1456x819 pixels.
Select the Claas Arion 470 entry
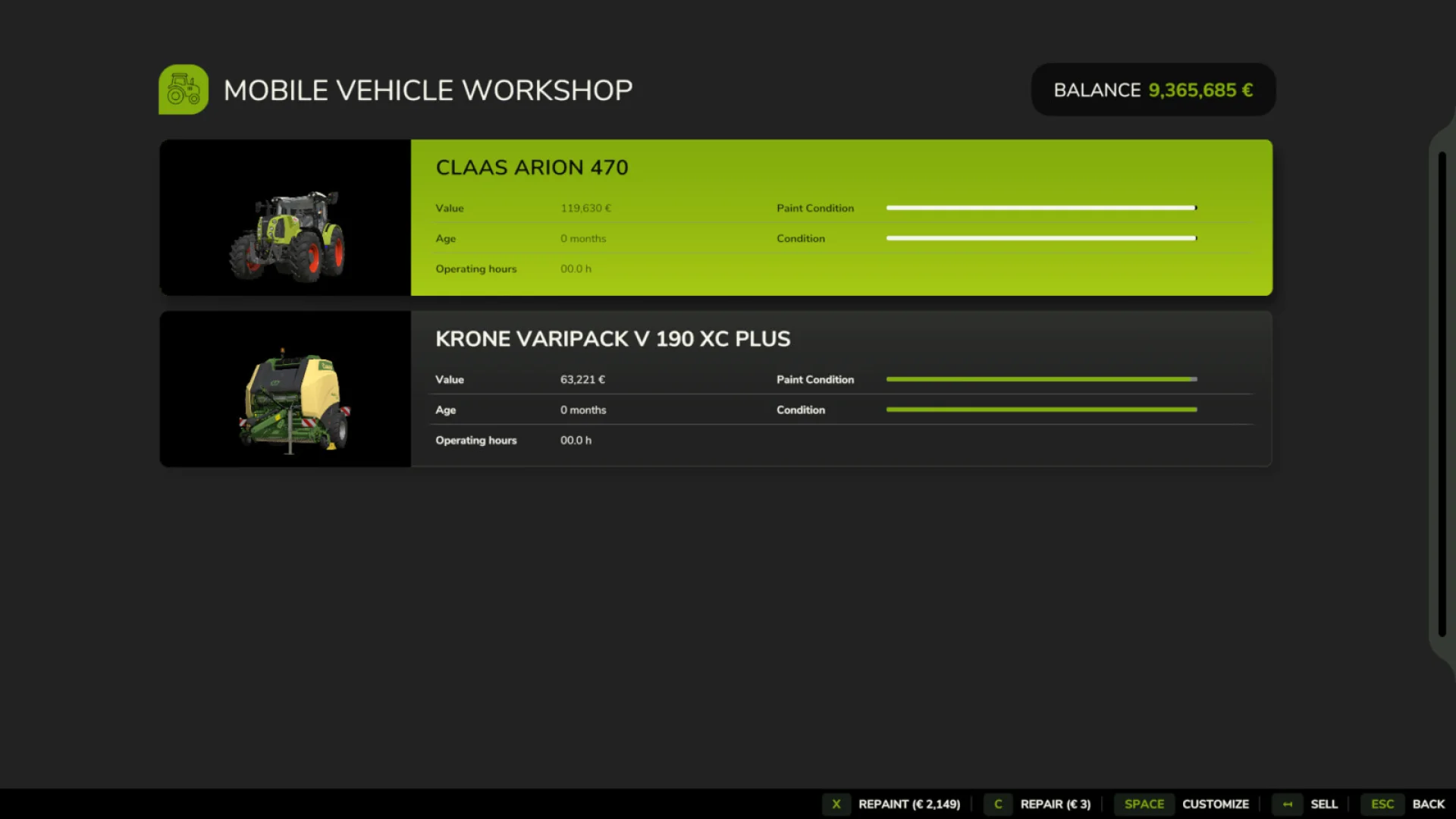(834, 218)
